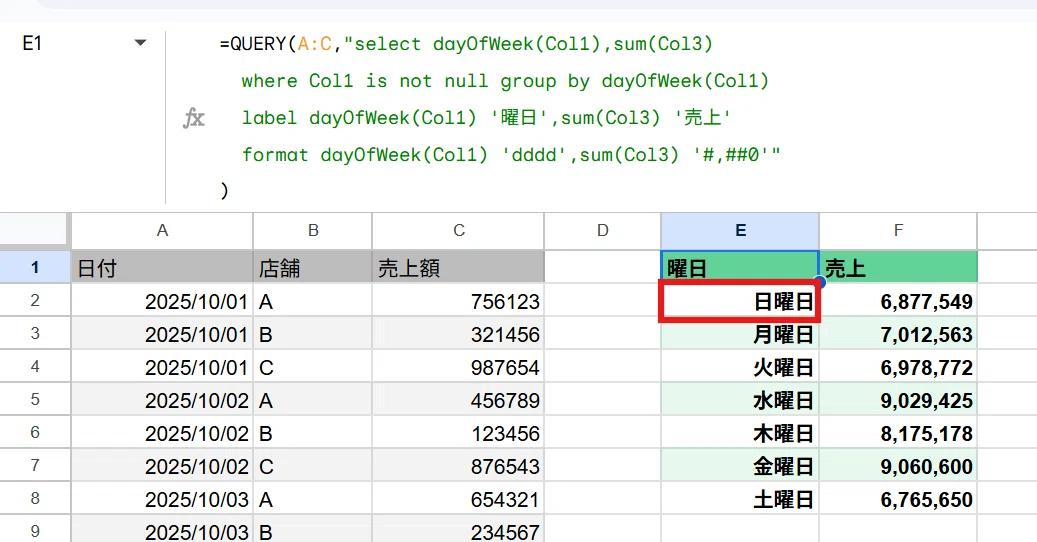Viewport: 1037px width, 542px height.
Task: Select row 5 header
Action: 35,399
